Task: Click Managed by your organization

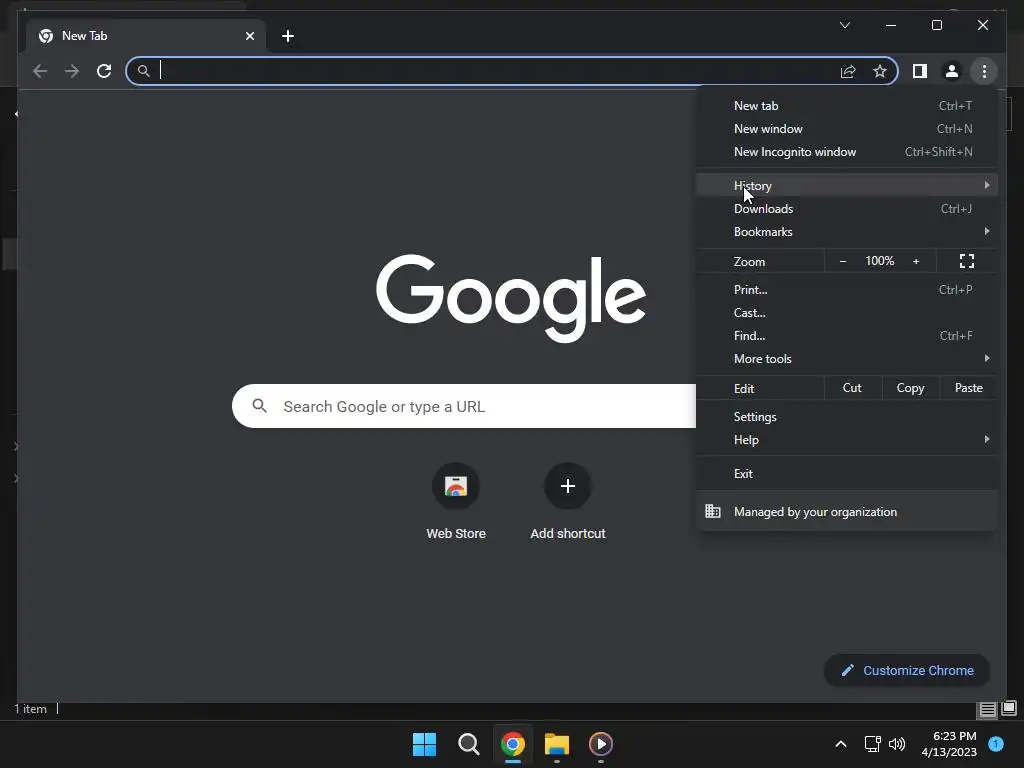Action: point(846,511)
